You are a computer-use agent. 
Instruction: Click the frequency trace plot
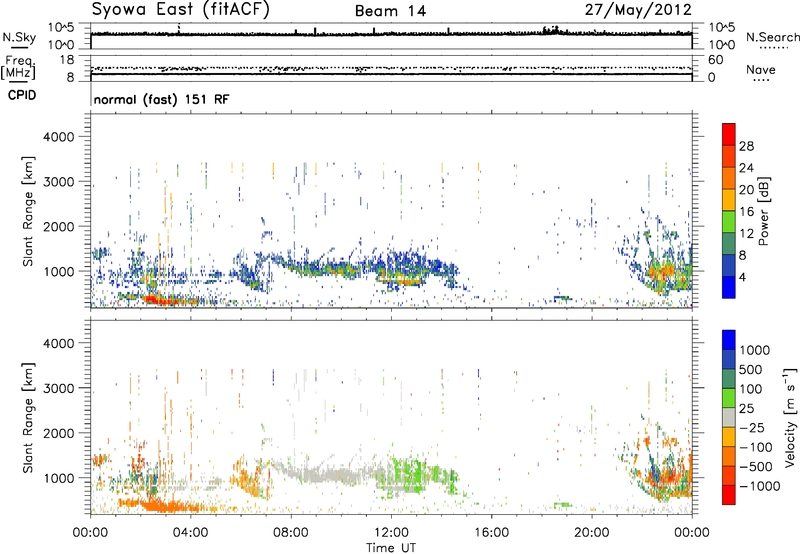391,68
